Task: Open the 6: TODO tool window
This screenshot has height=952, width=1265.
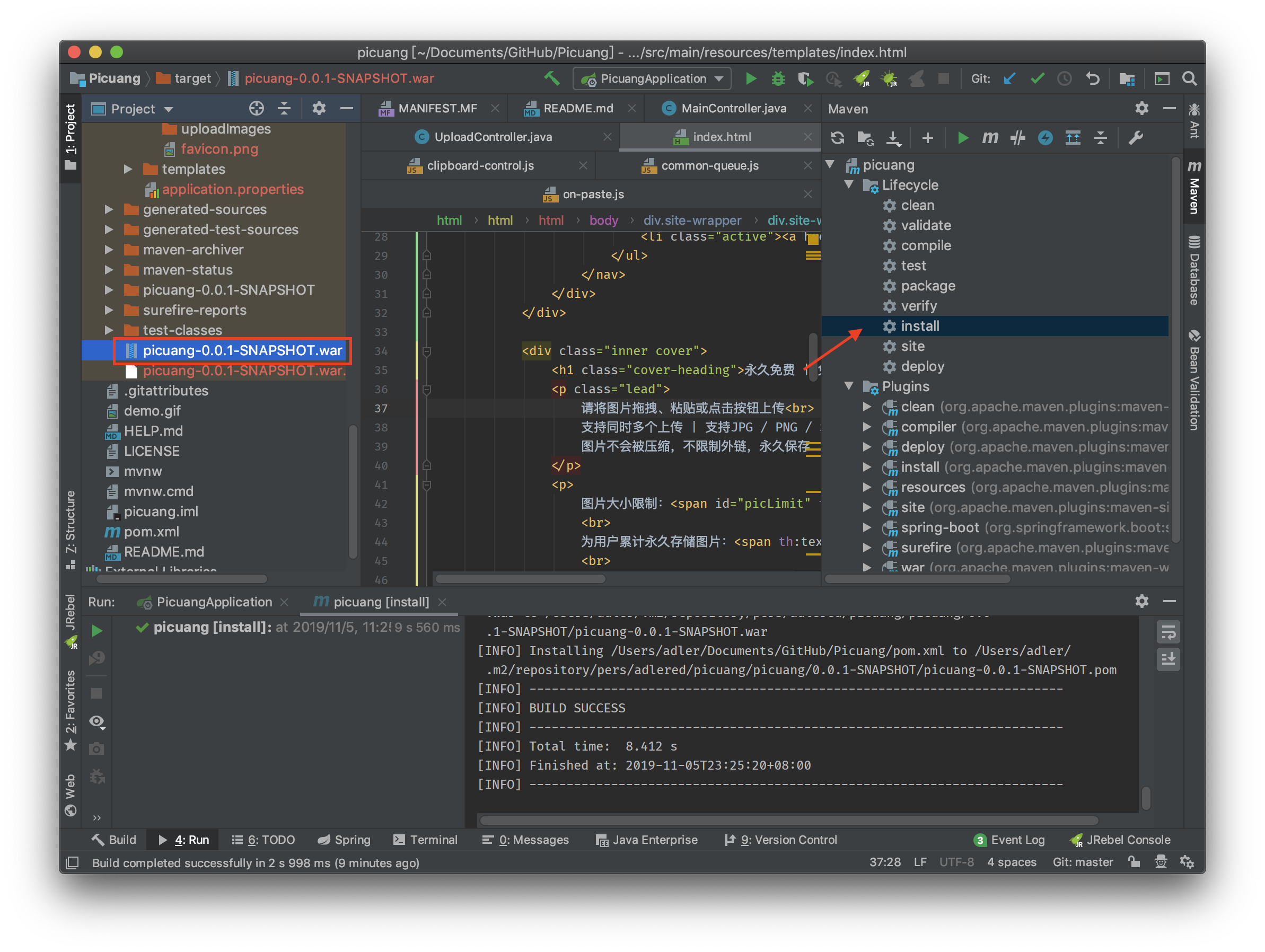Action: click(263, 840)
